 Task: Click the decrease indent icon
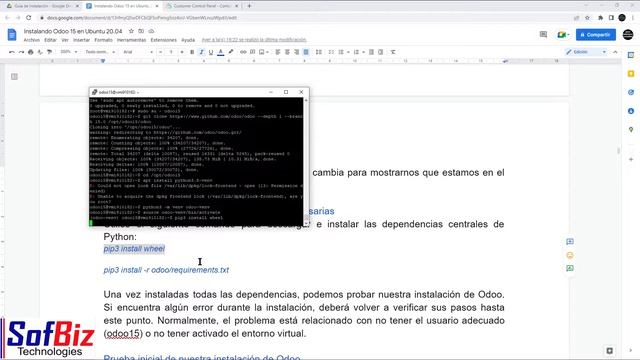tap(371, 52)
